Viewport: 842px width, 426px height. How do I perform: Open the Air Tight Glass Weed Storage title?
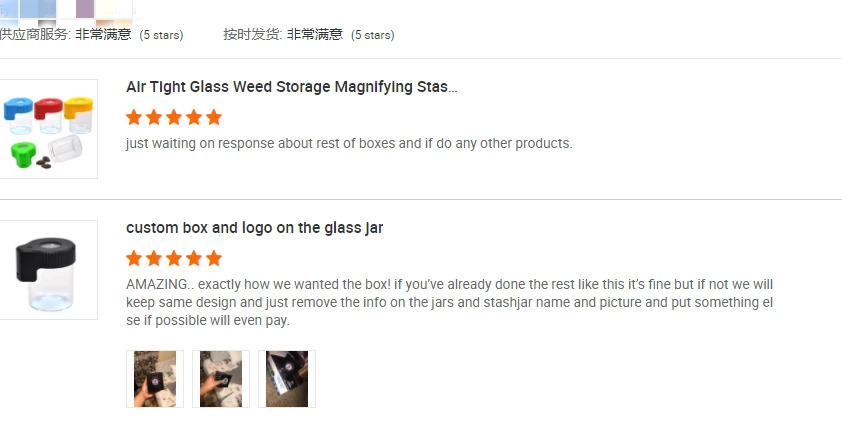coord(291,87)
